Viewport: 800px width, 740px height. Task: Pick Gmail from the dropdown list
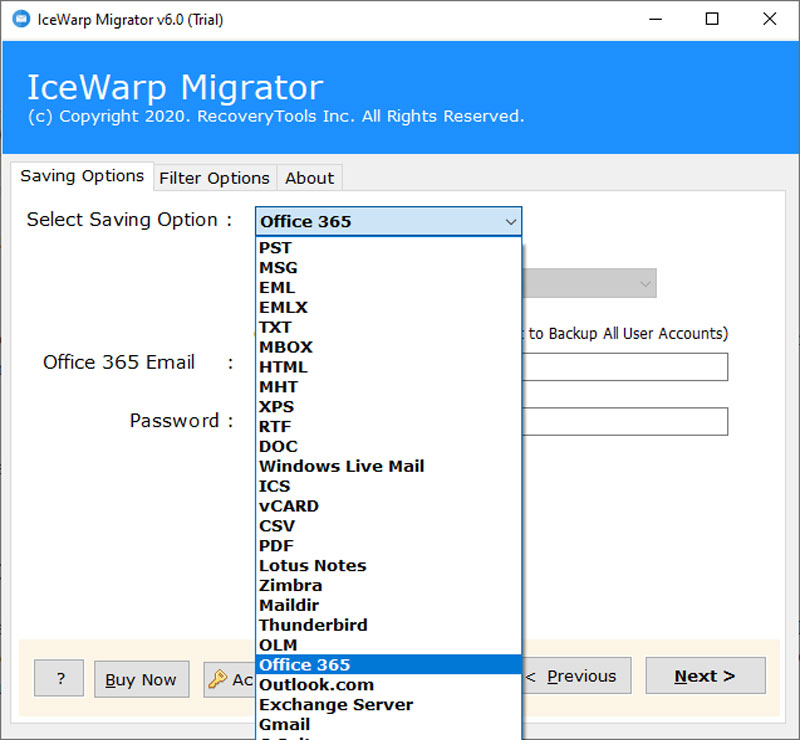pos(388,725)
